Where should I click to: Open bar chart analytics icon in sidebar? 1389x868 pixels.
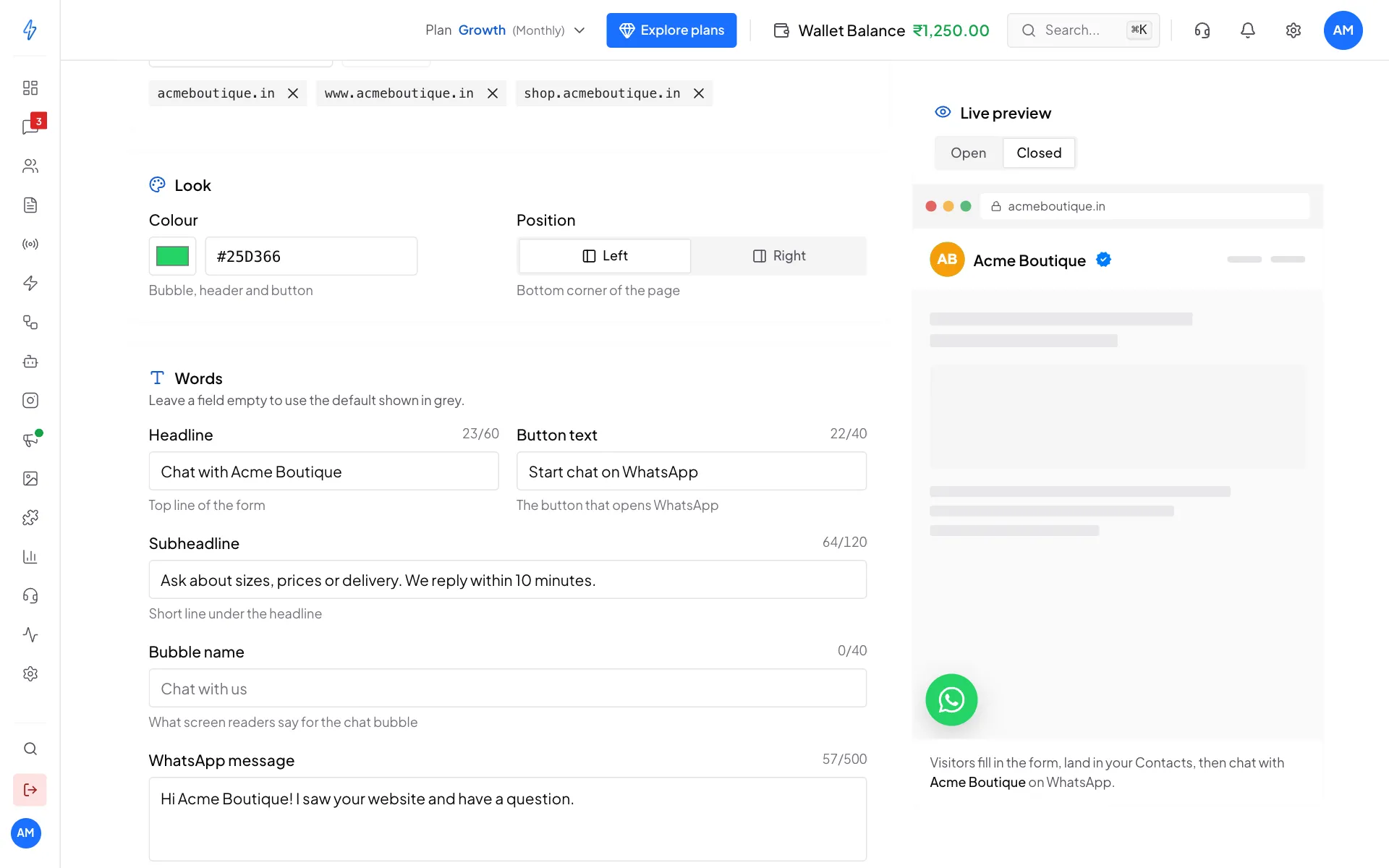[30, 556]
